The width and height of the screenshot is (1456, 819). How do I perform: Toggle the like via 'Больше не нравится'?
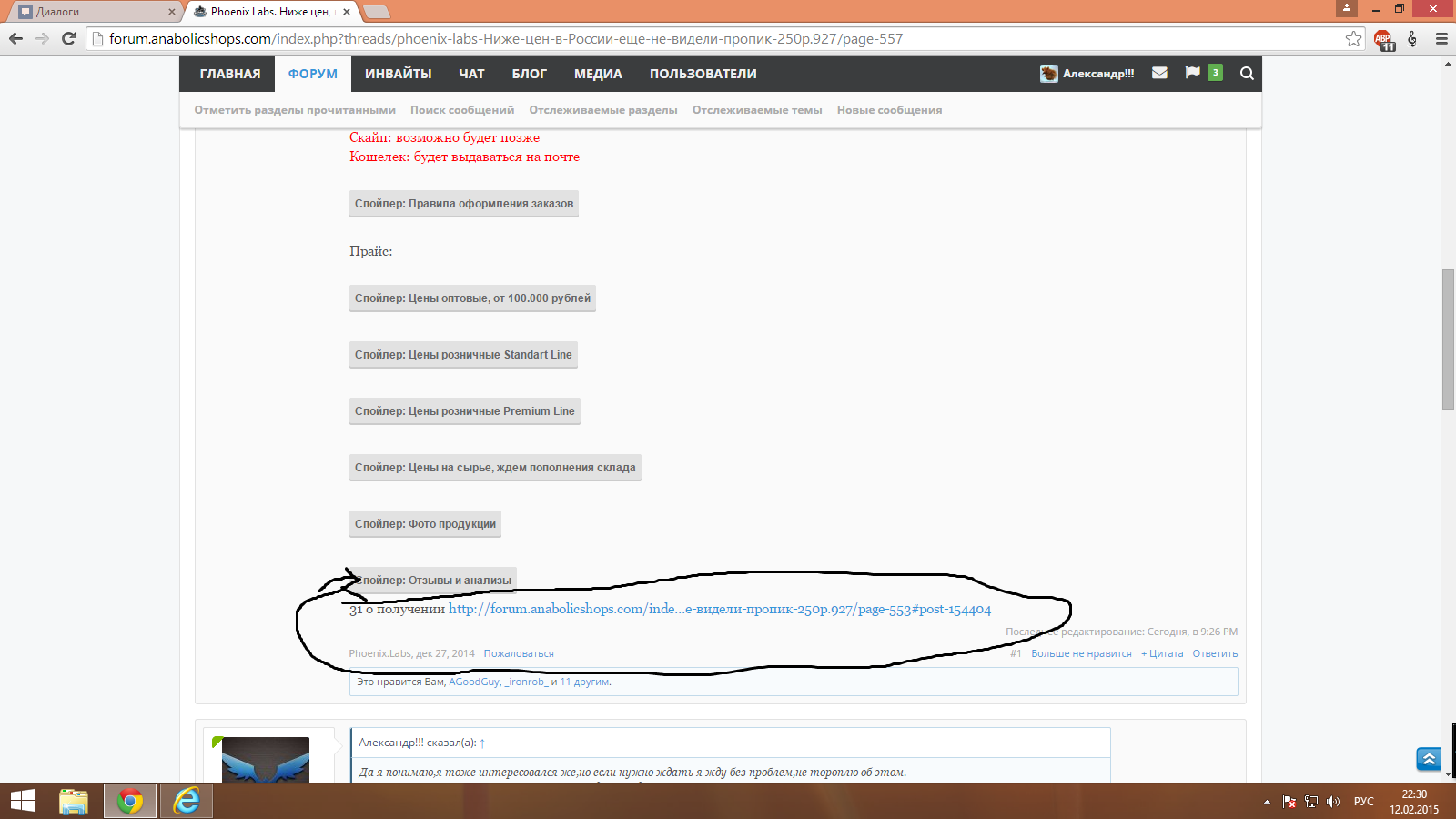click(x=1081, y=653)
